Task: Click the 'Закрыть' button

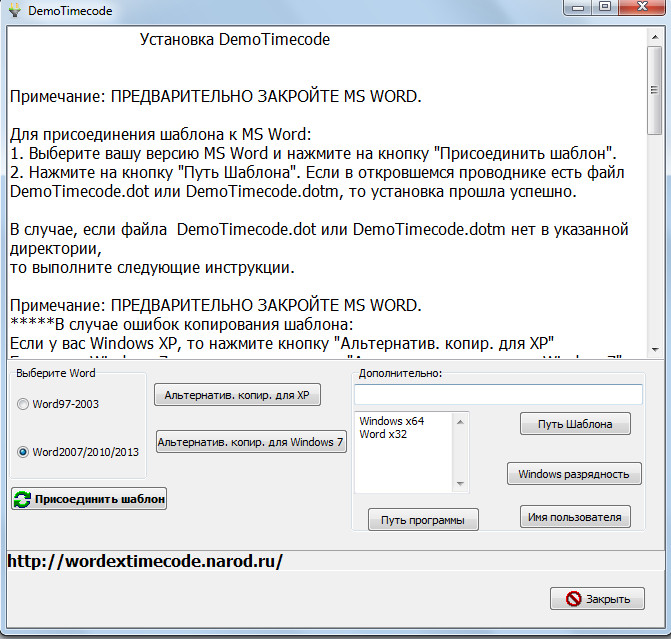Action: pyautogui.click(x=597, y=598)
